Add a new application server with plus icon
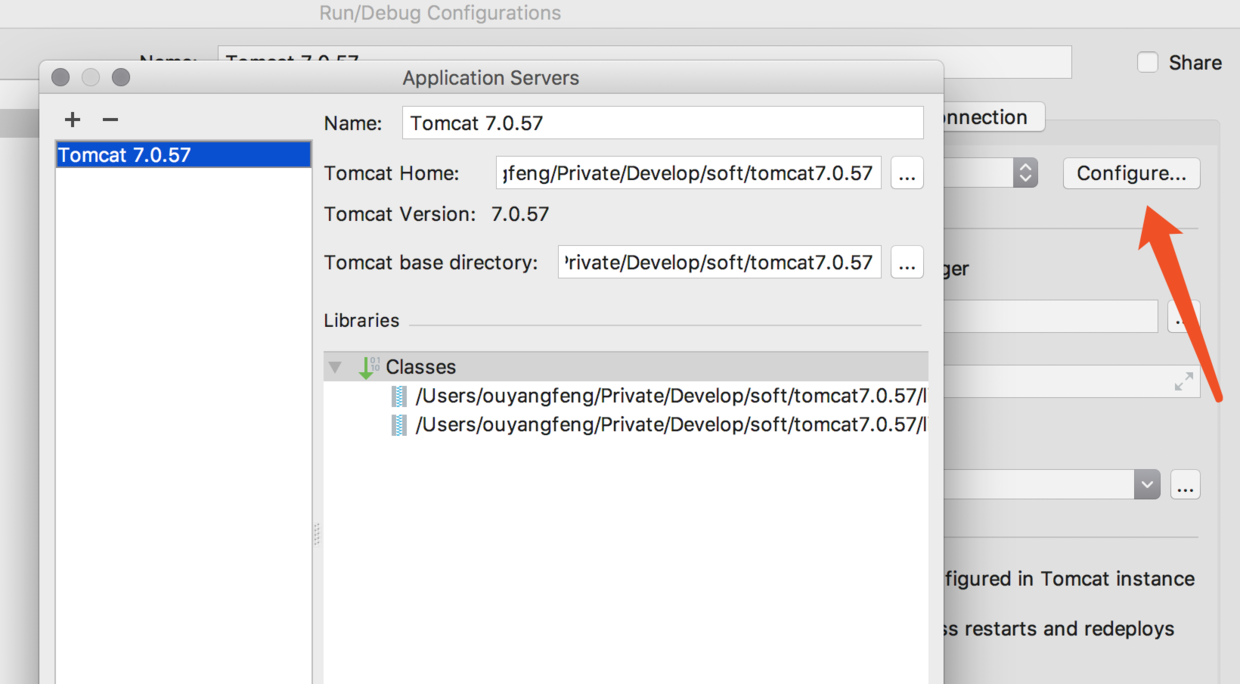Screen dimensions: 1240x684 [x=72, y=119]
